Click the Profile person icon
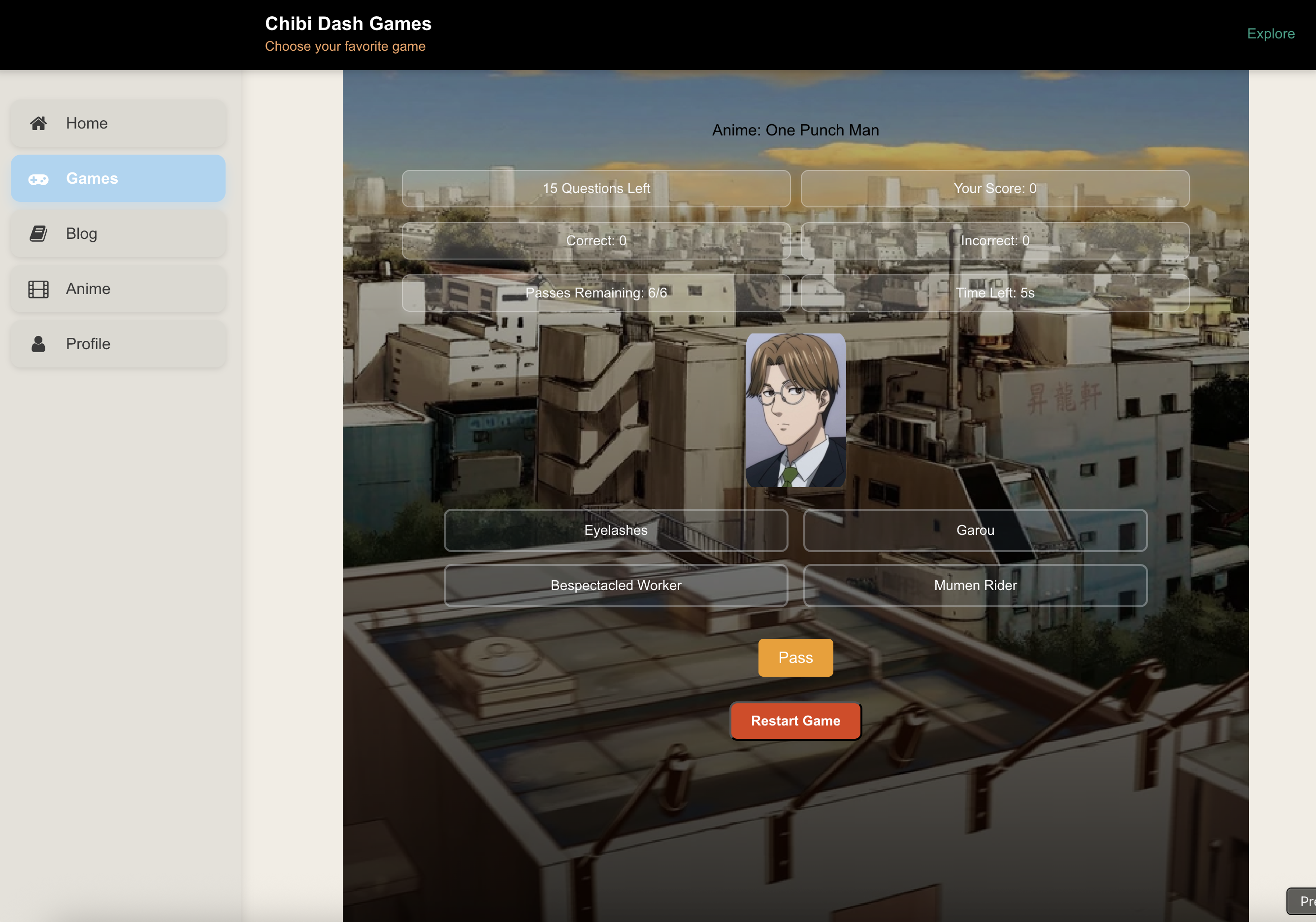This screenshot has width=1316, height=922. click(38, 344)
